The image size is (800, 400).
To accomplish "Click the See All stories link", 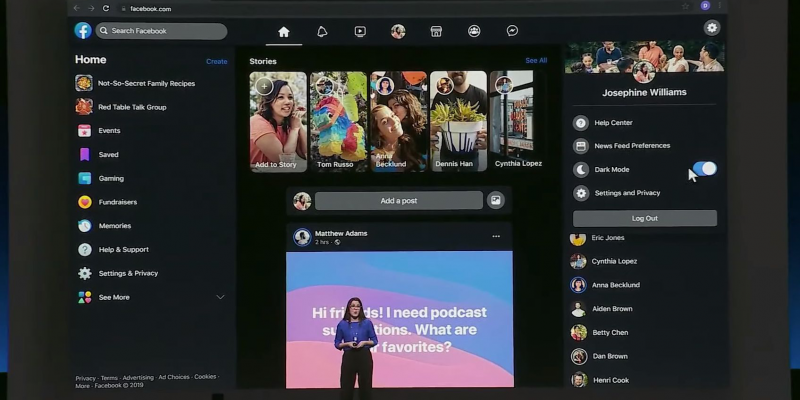I will click(536, 61).
